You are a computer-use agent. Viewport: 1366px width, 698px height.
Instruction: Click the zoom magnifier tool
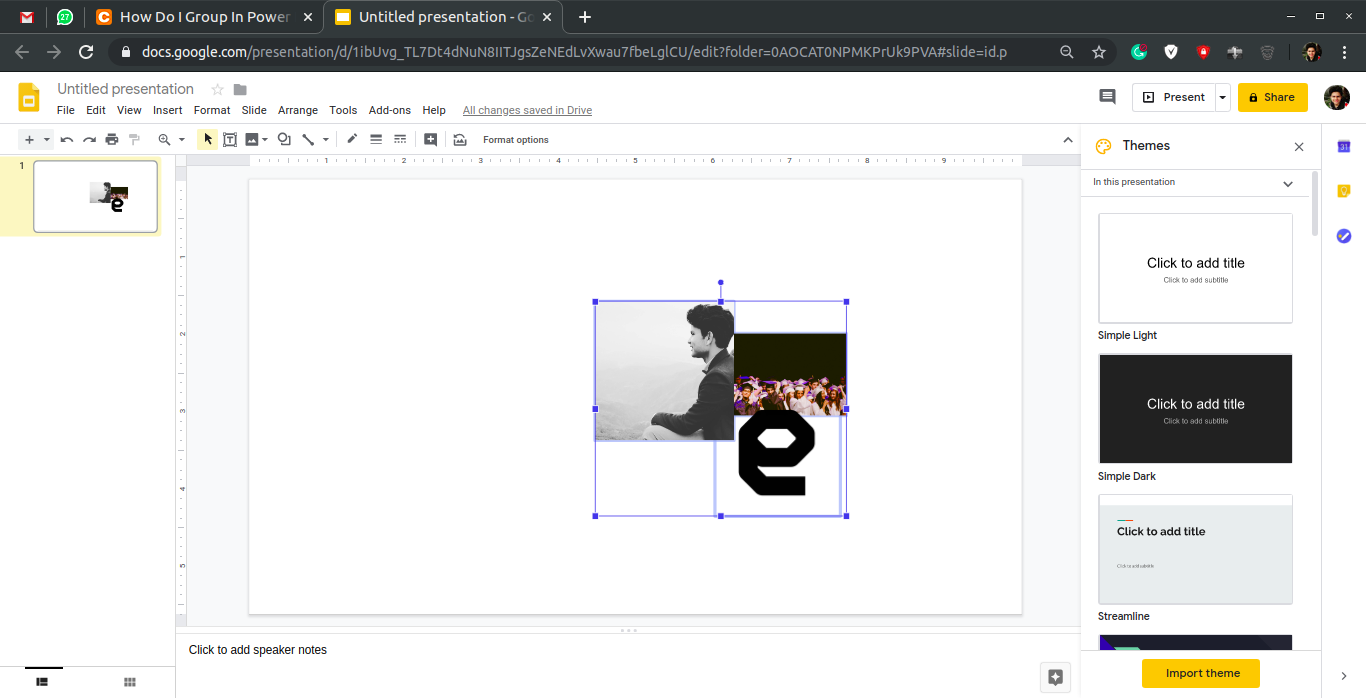click(165, 140)
